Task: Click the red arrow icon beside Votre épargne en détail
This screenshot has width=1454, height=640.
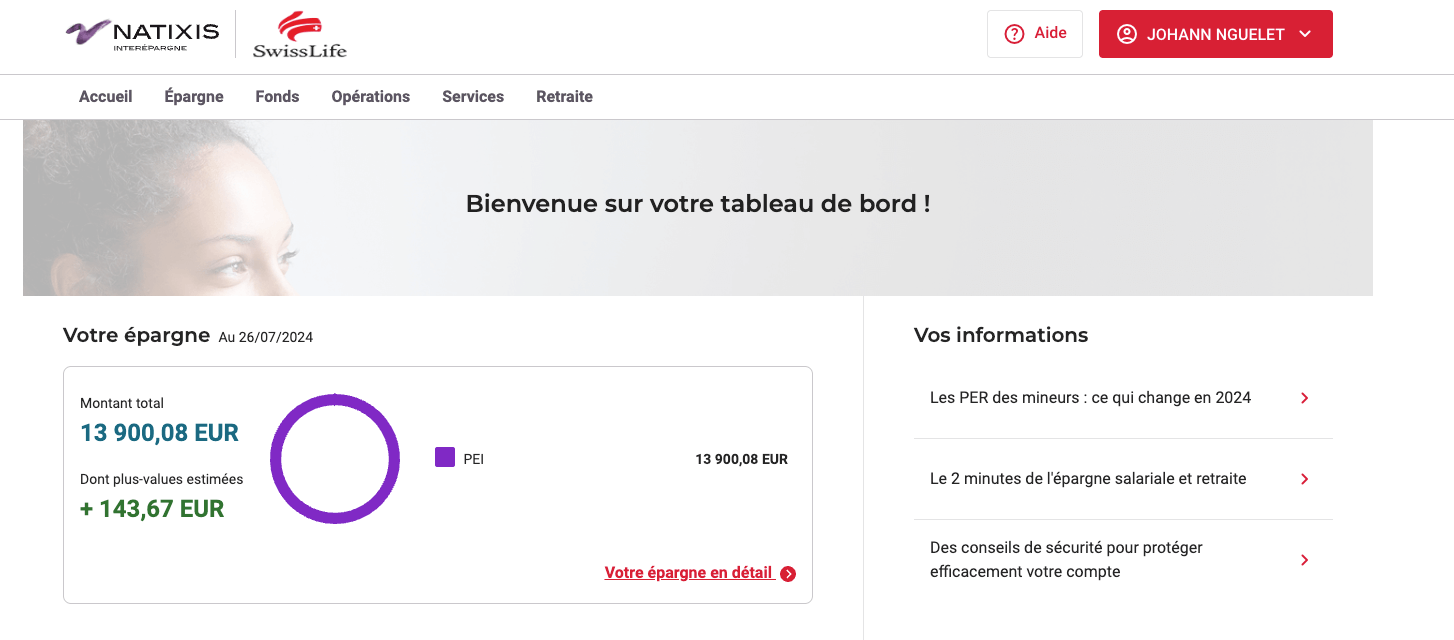Action: tap(788, 574)
